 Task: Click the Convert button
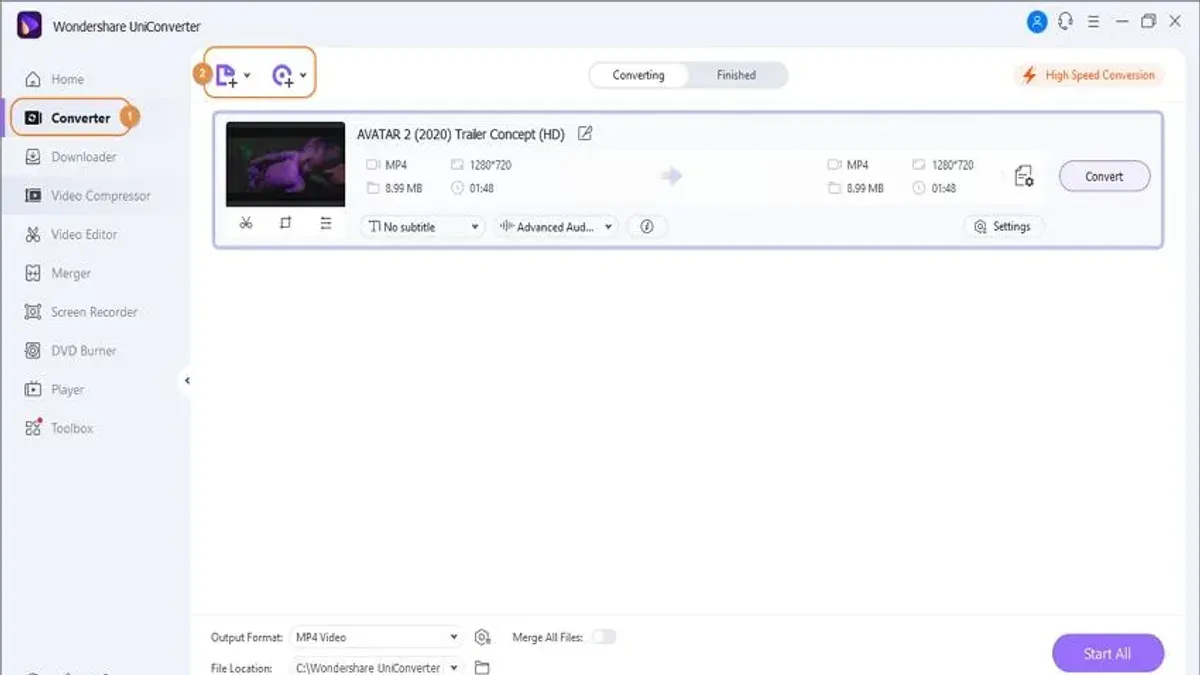coord(1104,176)
